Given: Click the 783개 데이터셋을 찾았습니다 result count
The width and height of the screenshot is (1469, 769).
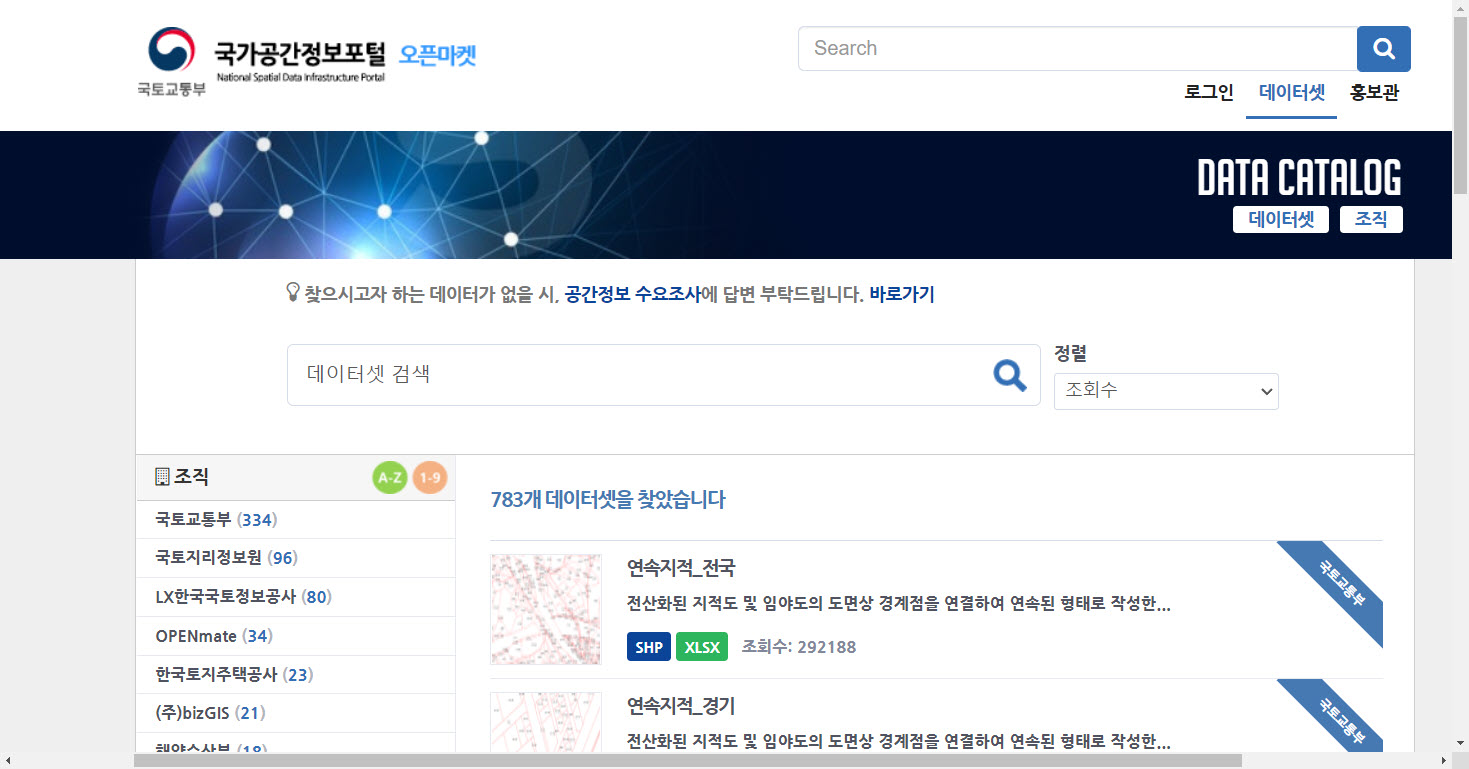Looking at the screenshot, I should (608, 500).
